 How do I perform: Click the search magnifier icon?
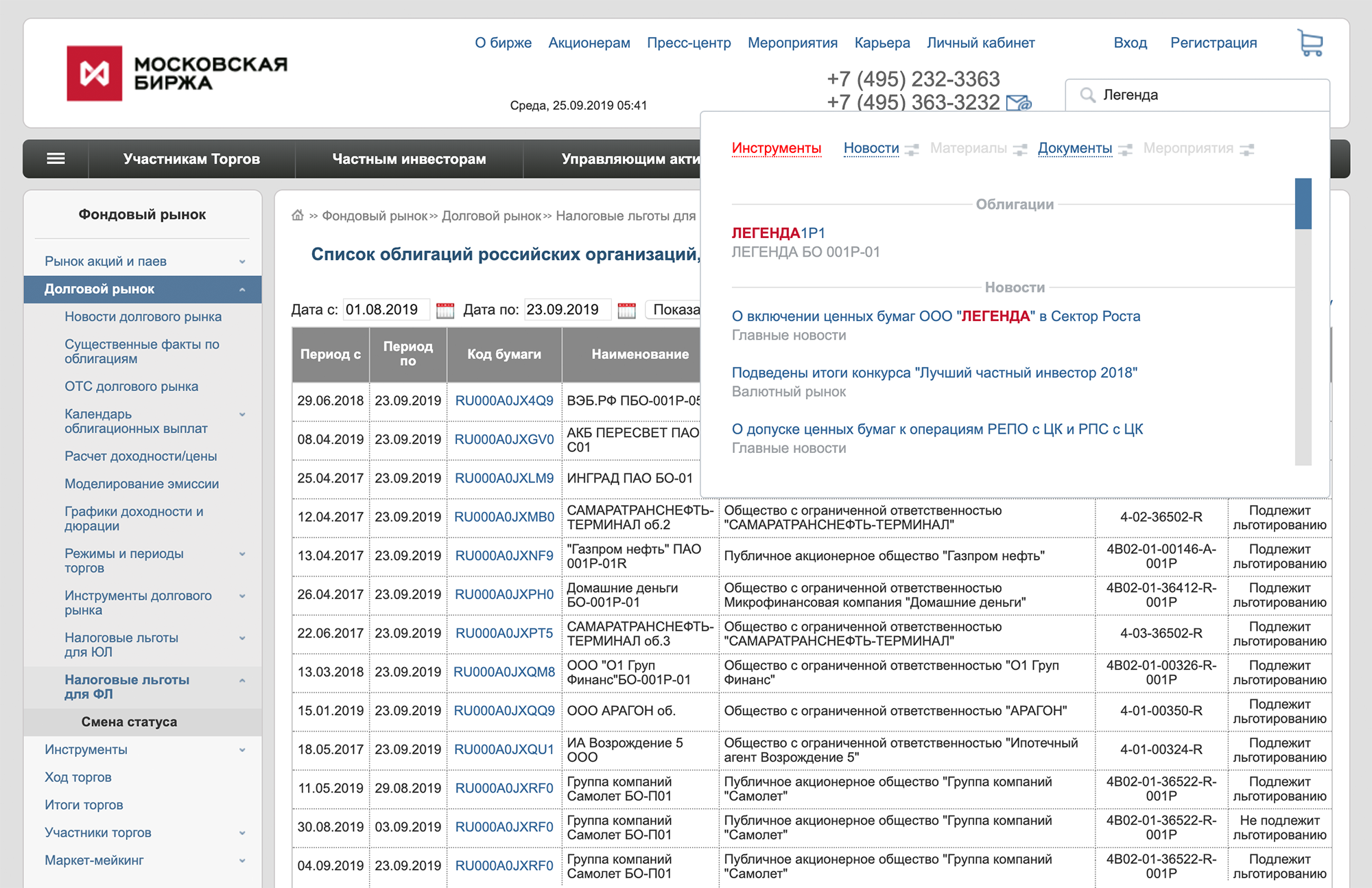point(1087,95)
